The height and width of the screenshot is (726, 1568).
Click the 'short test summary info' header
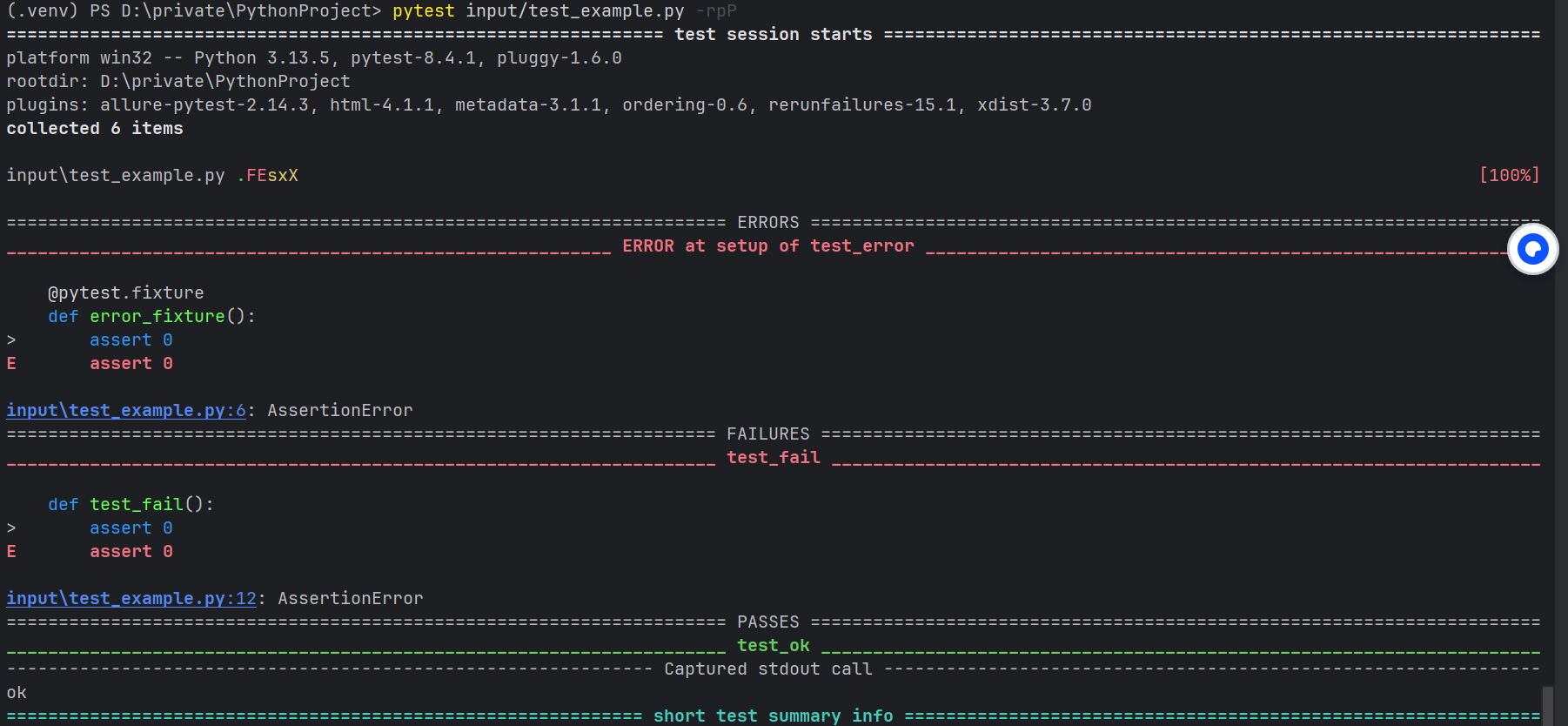774,716
